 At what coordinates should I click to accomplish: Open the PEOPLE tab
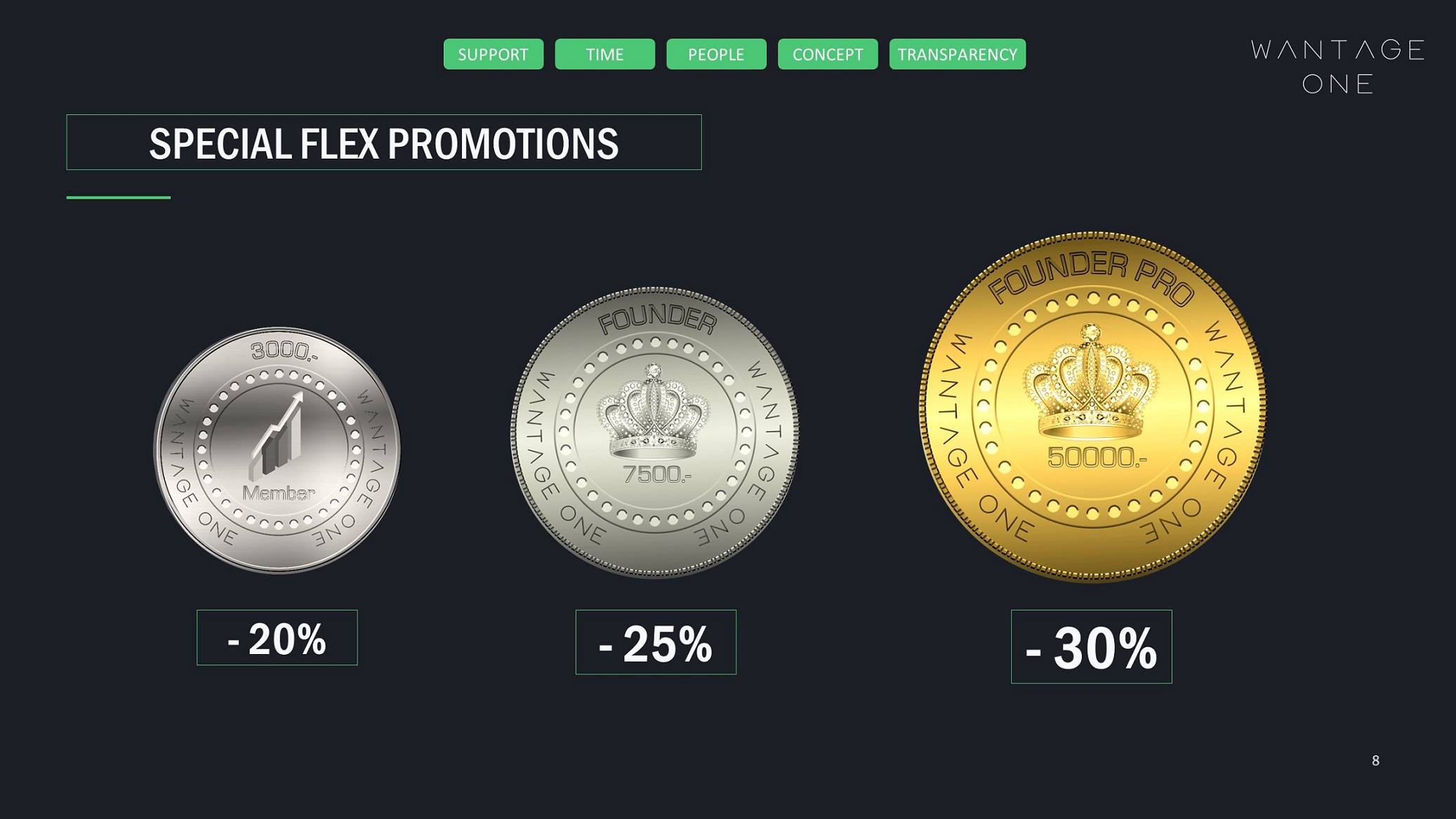(x=716, y=54)
